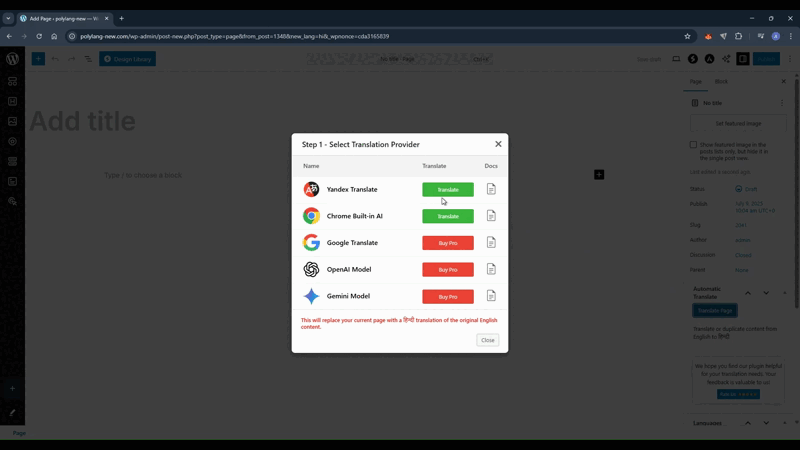Screen dimensions: 800x450
Task: Click the Rate Us stars button
Action: [x=738, y=394]
